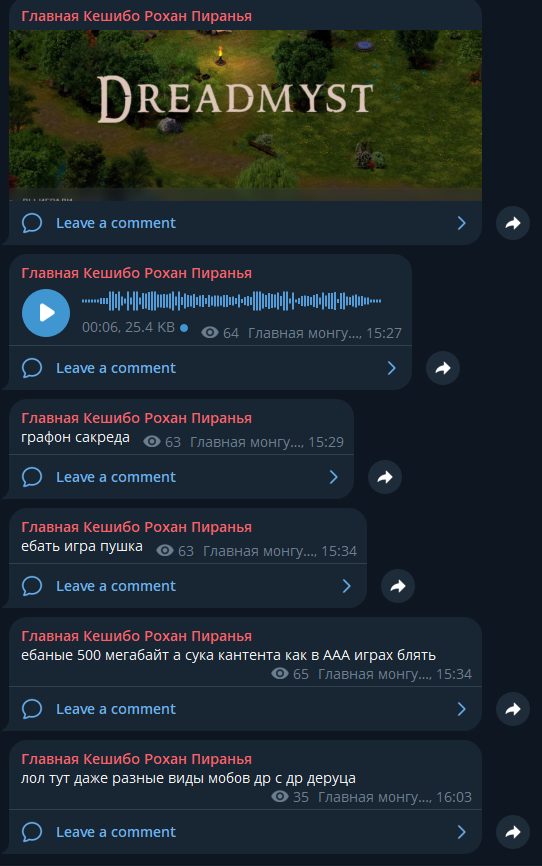
Task: Open comments chevron under Dreadmyst post
Action: point(462,223)
